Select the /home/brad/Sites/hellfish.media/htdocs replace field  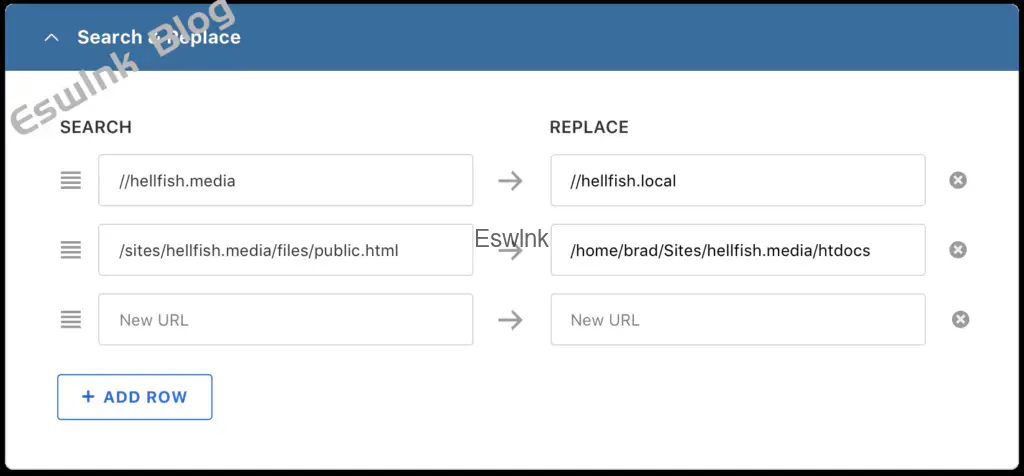pyautogui.click(x=737, y=250)
